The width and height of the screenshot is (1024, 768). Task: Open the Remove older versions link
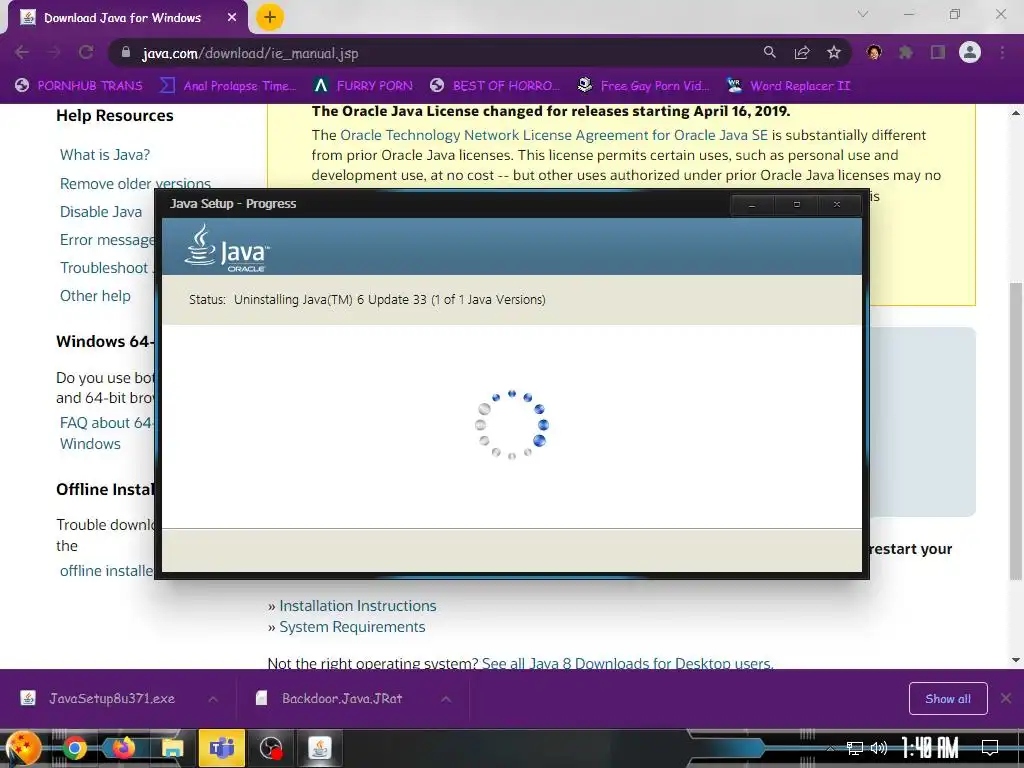135,184
